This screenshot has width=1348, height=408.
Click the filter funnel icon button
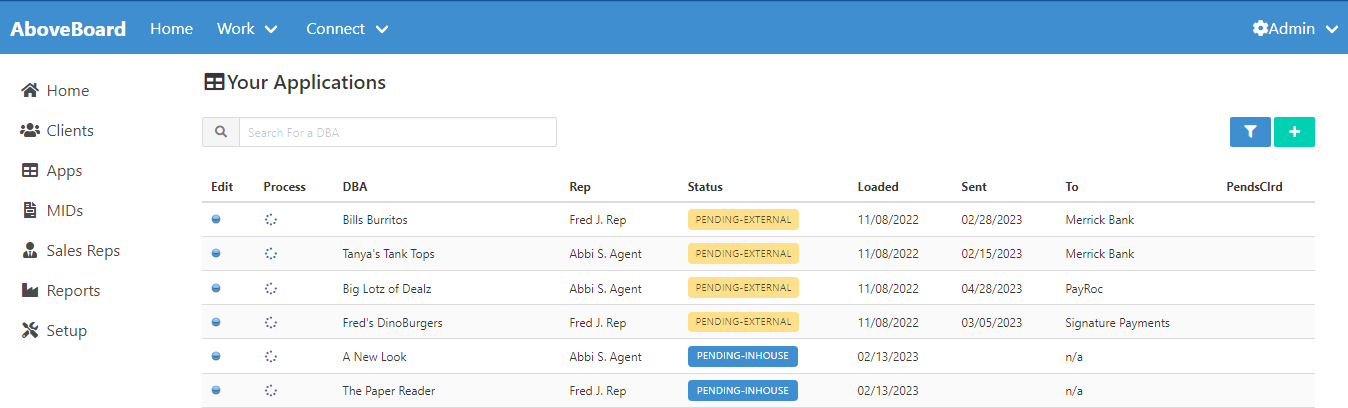[1250, 132]
